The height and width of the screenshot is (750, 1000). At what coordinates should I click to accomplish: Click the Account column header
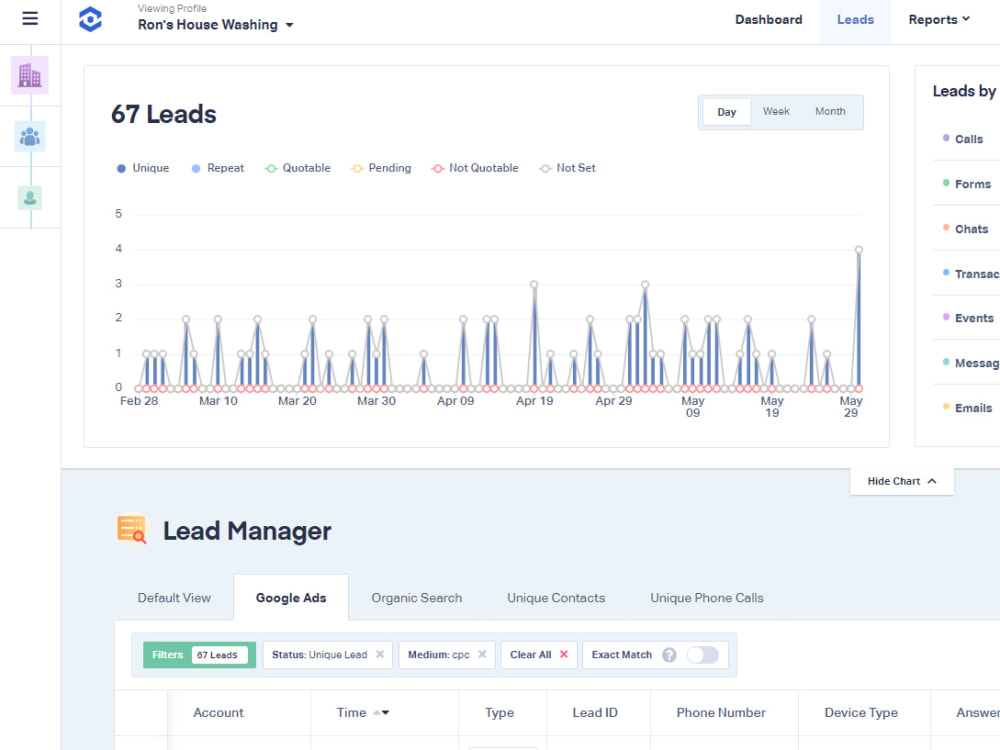(218, 713)
